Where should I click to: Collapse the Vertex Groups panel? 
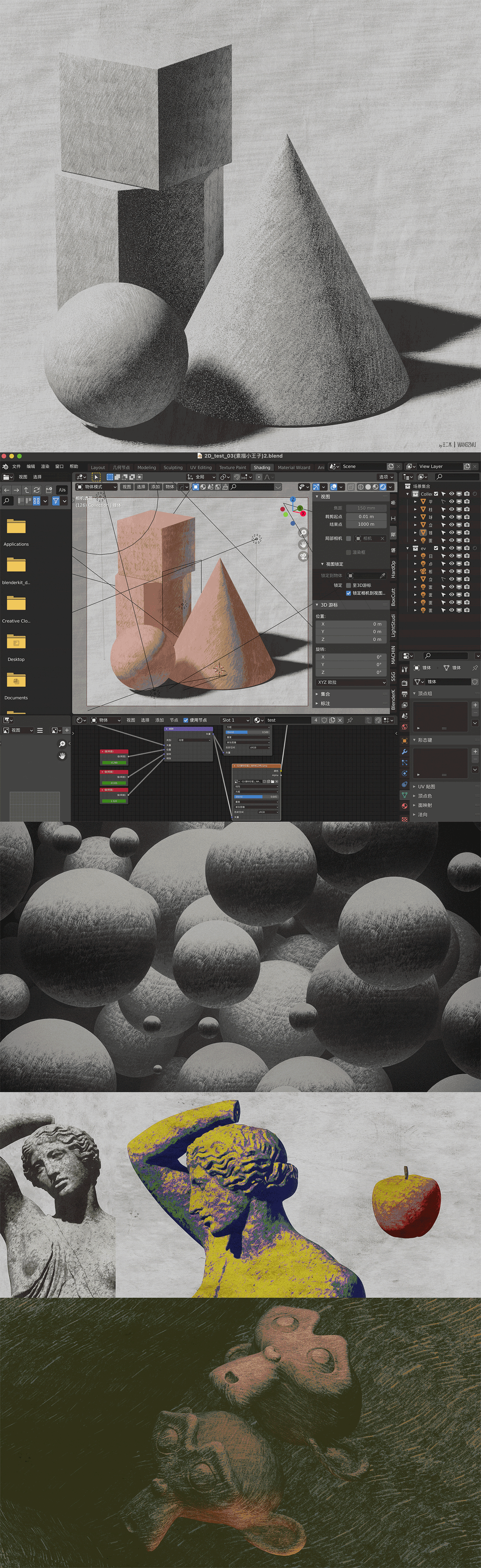point(415,693)
